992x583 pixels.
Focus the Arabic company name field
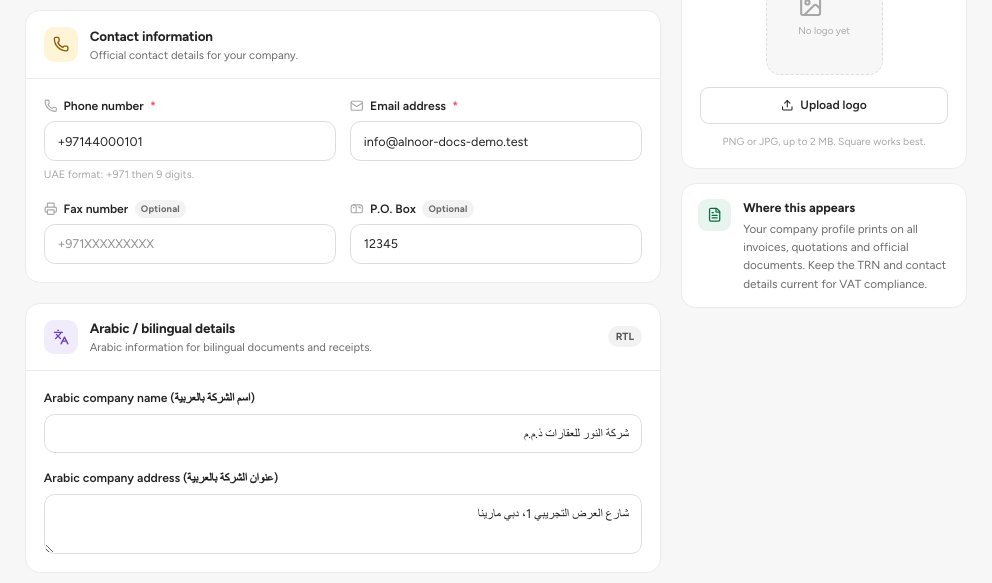point(343,433)
